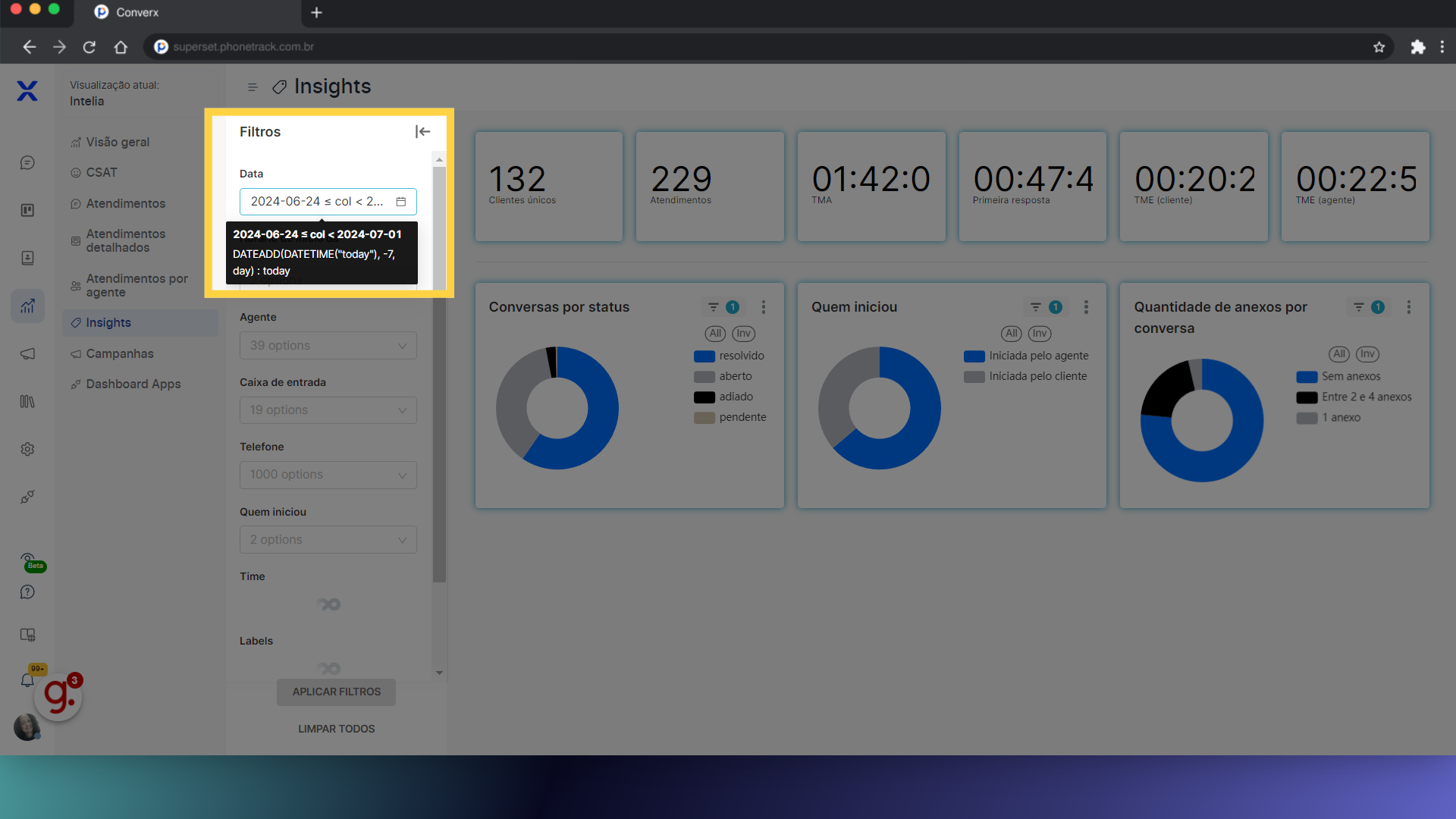Click the filter panel scrollbar down arrow
Screen dimensions: 1456x819
(439, 673)
